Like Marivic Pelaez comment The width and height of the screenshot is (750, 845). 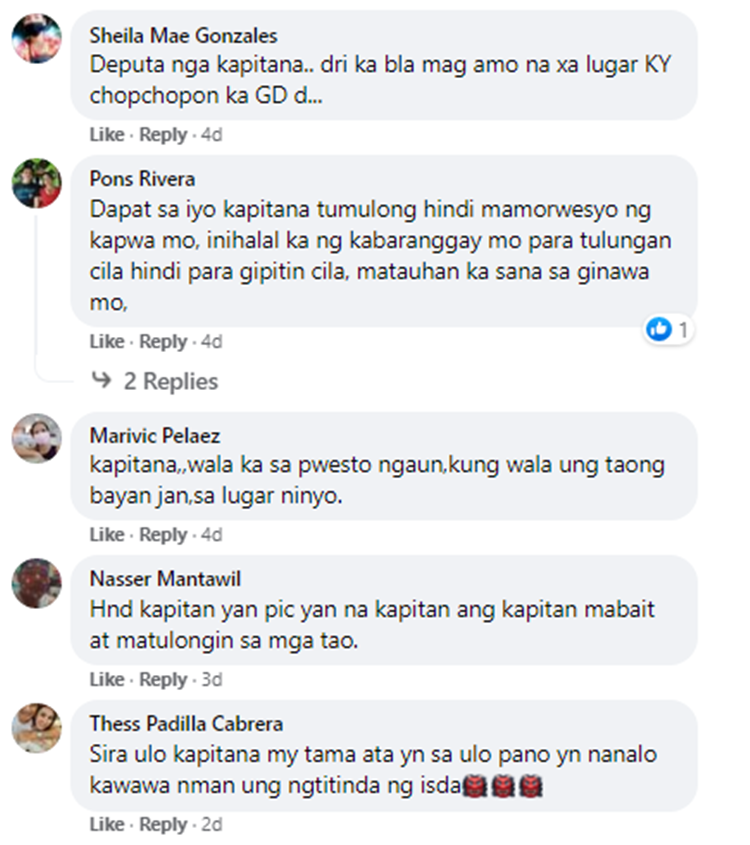click(107, 535)
